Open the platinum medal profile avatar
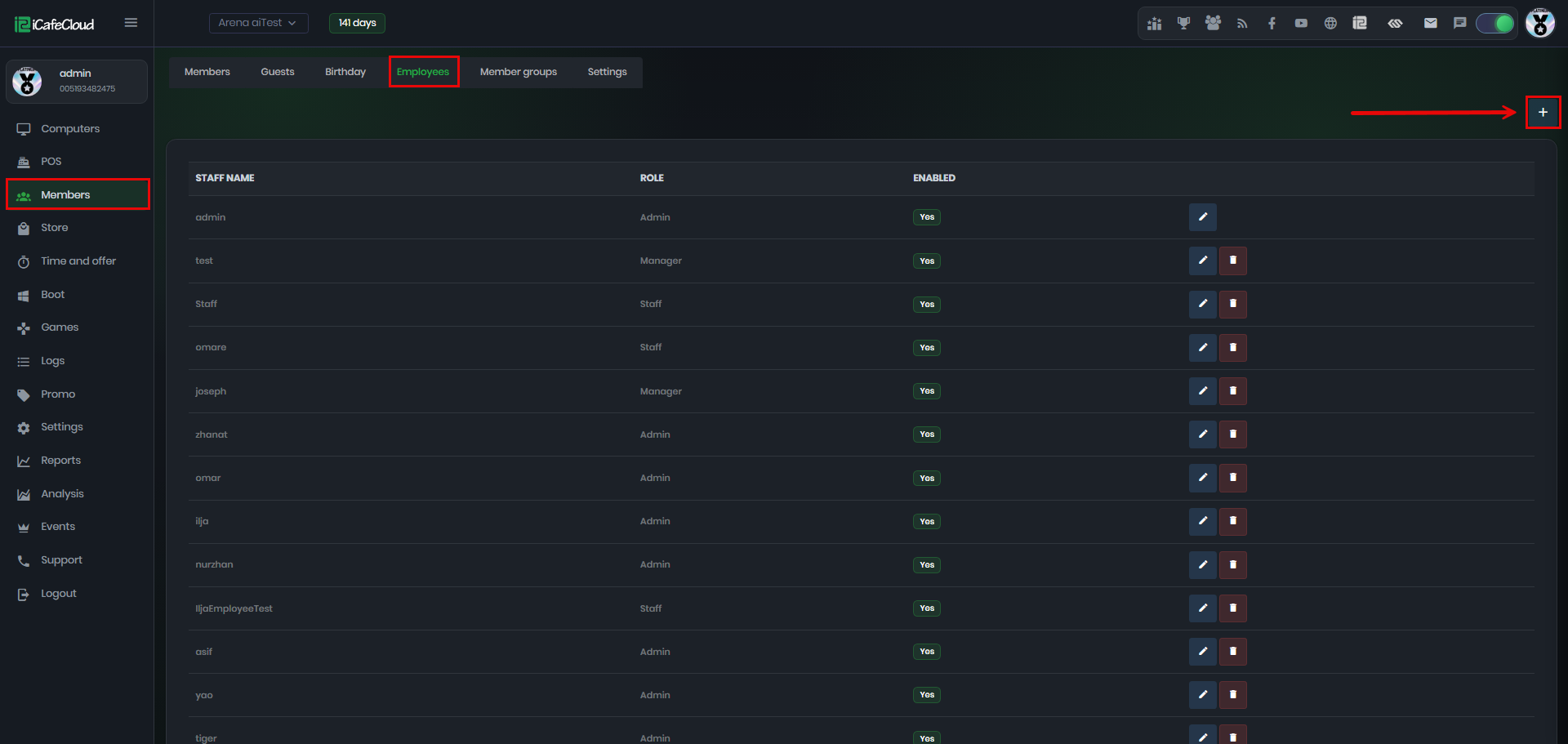 [1540, 23]
